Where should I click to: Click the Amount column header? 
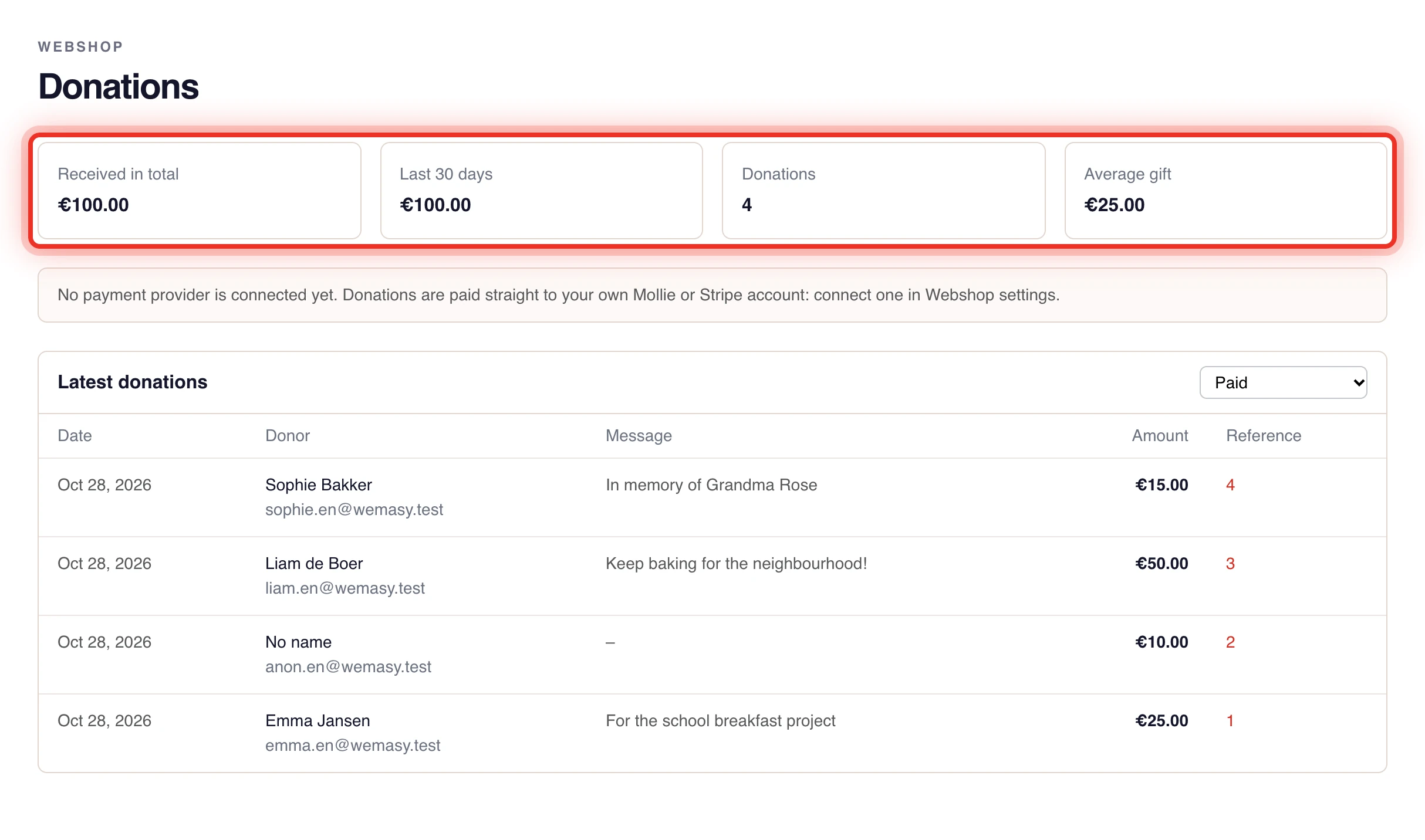pyautogui.click(x=1160, y=436)
